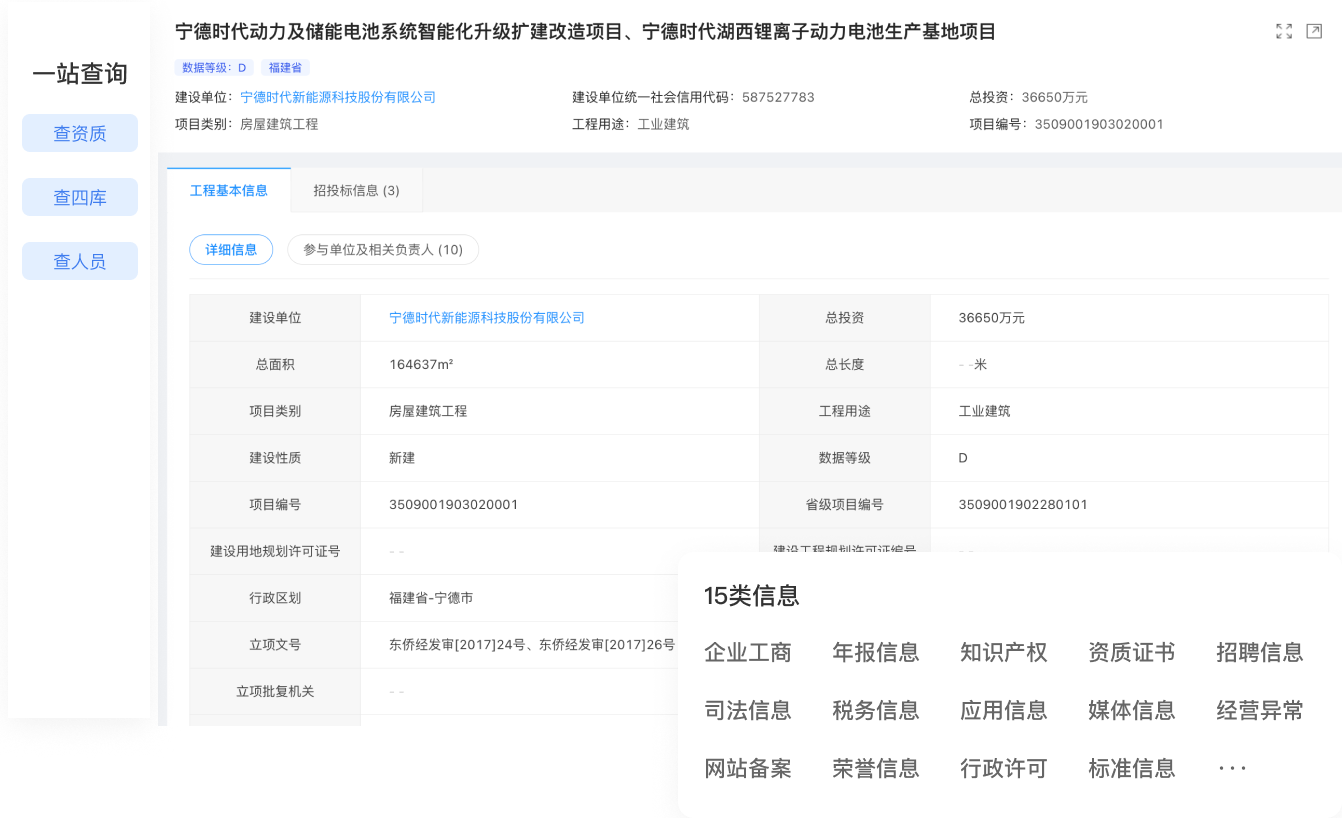Open 宁德时代新能源科技股份有限公司 link in header

pos(338,97)
